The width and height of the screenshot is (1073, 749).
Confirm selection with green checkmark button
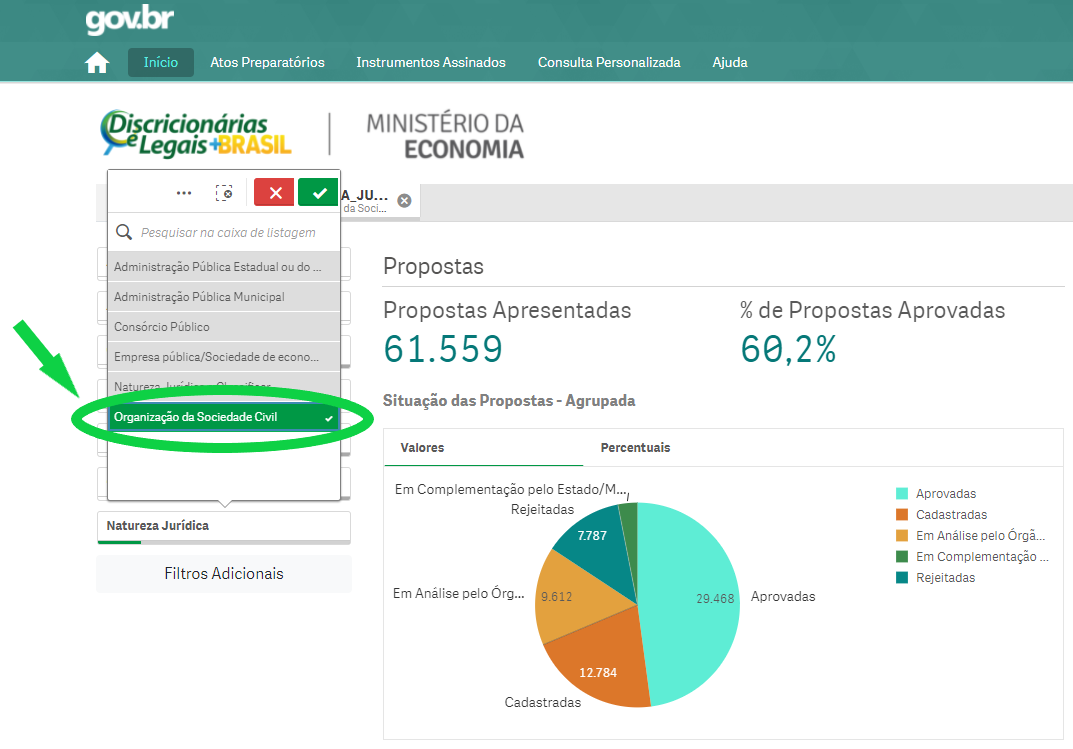(x=319, y=193)
